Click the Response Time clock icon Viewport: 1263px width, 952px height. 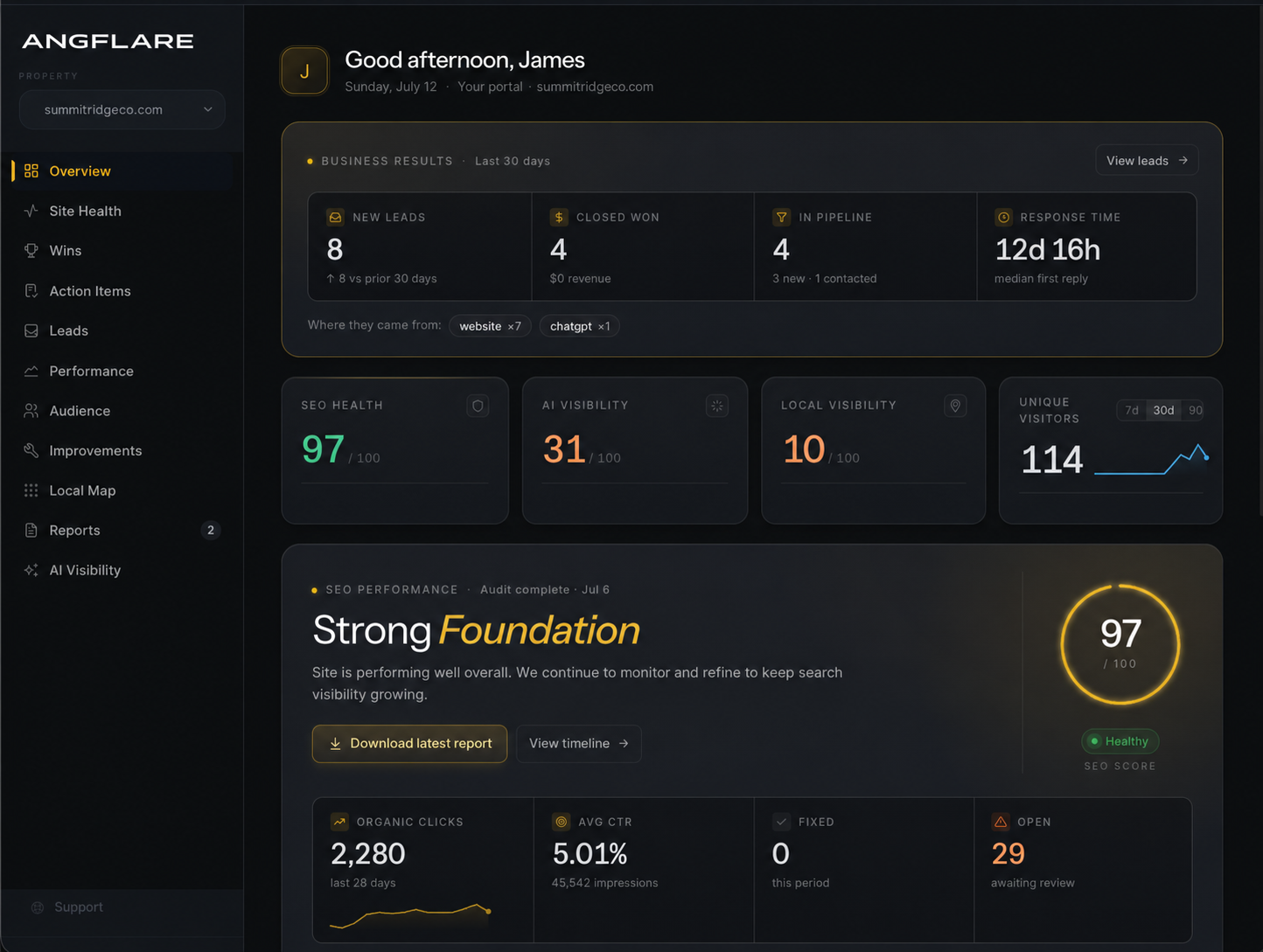(x=1004, y=217)
